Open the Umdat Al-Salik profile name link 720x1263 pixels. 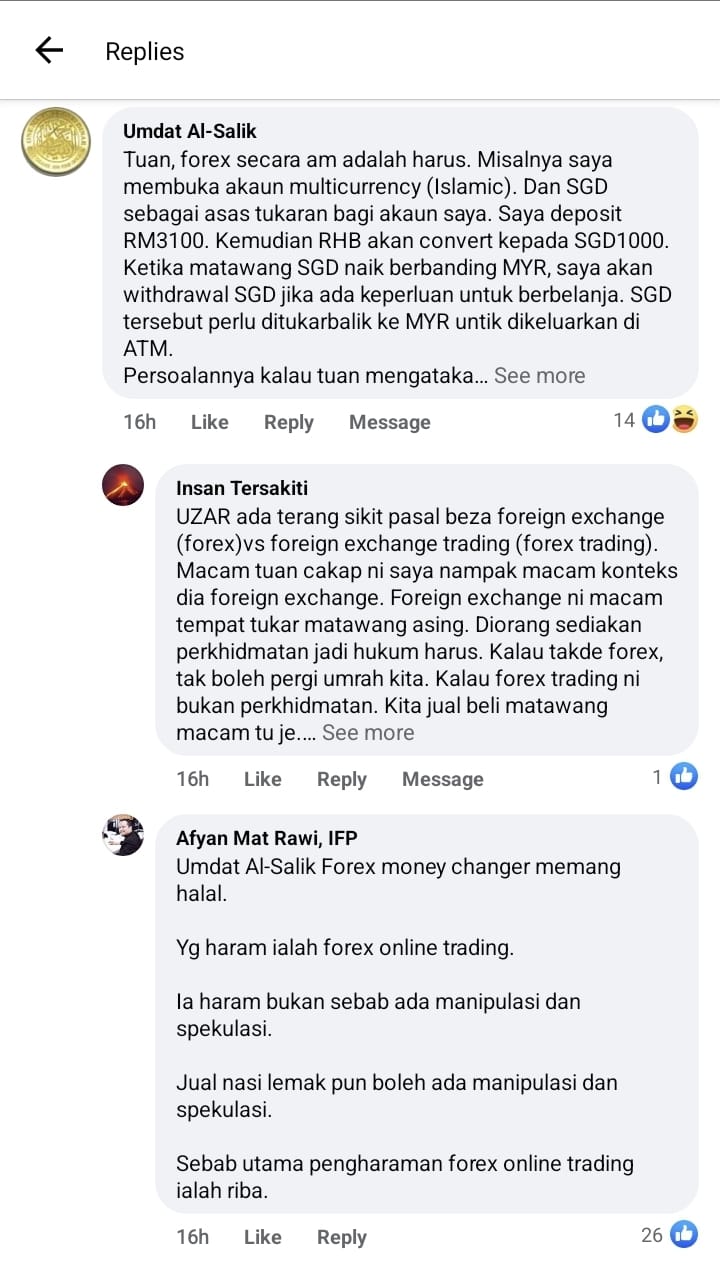pos(189,131)
